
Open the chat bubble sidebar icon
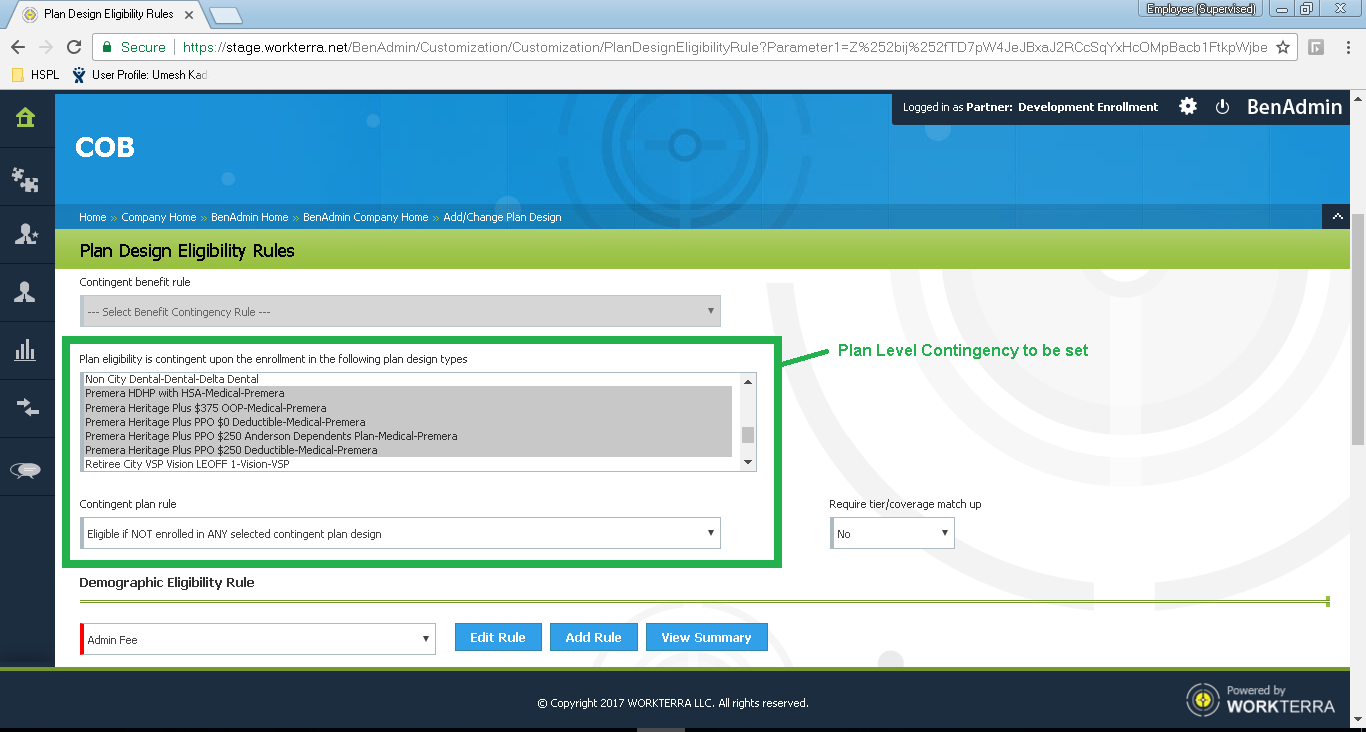click(x=26, y=470)
